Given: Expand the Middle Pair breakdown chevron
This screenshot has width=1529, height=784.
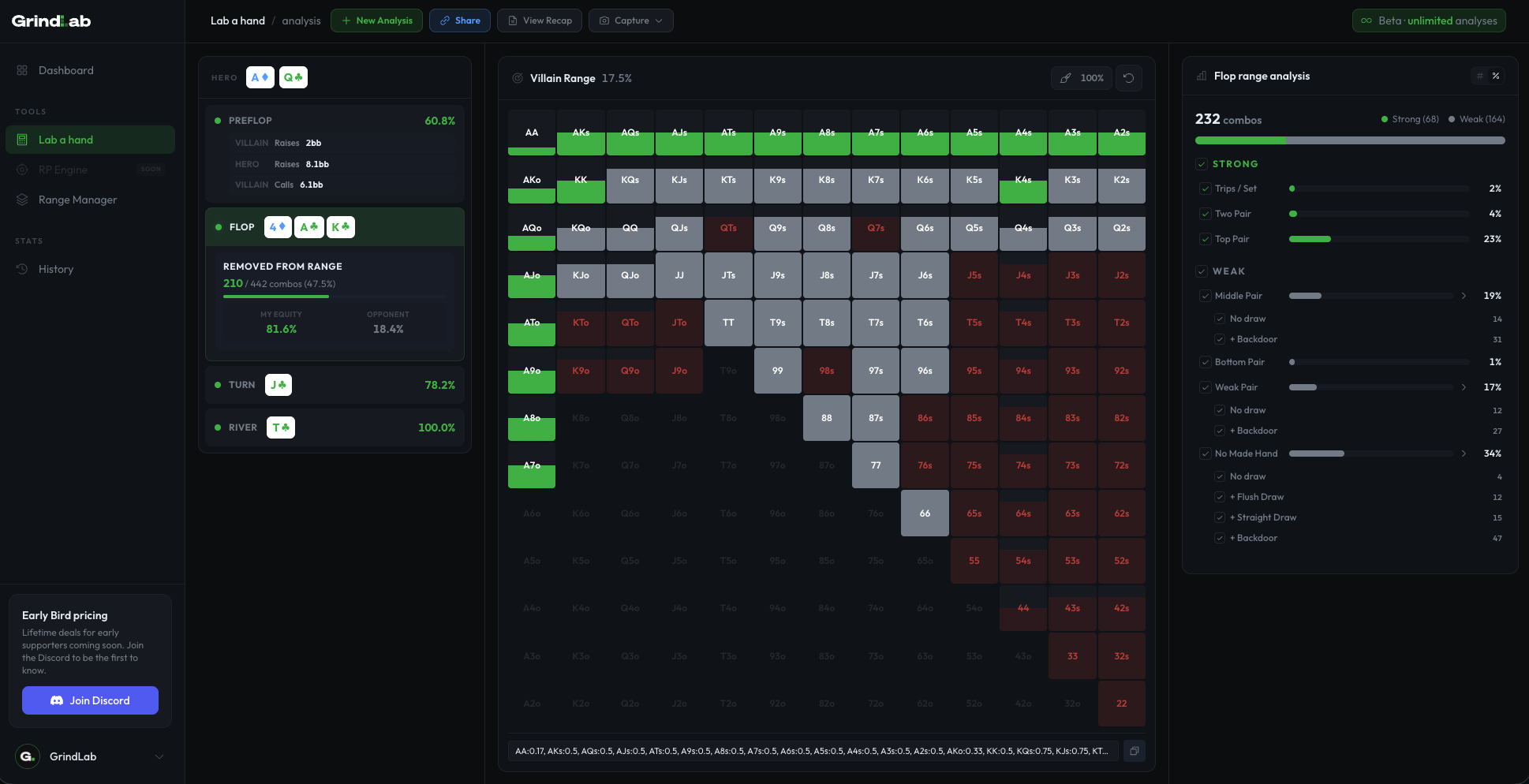Looking at the screenshot, I should (x=1464, y=296).
